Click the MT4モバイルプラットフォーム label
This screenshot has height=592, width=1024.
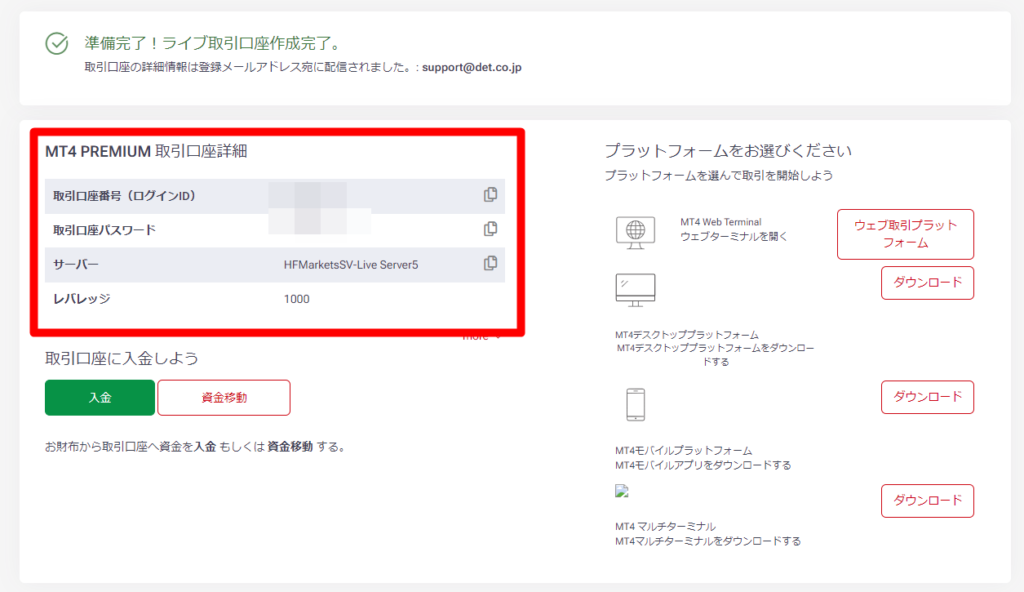coord(684,451)
